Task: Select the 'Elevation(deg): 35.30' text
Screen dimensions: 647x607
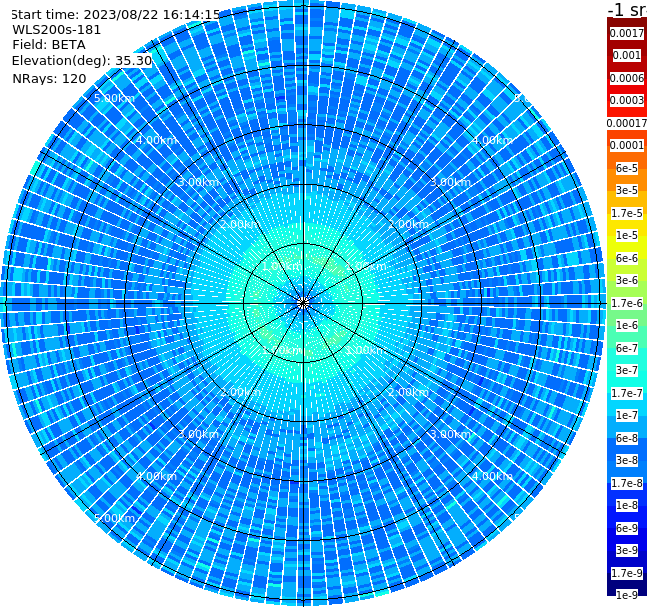Action: 82,61
